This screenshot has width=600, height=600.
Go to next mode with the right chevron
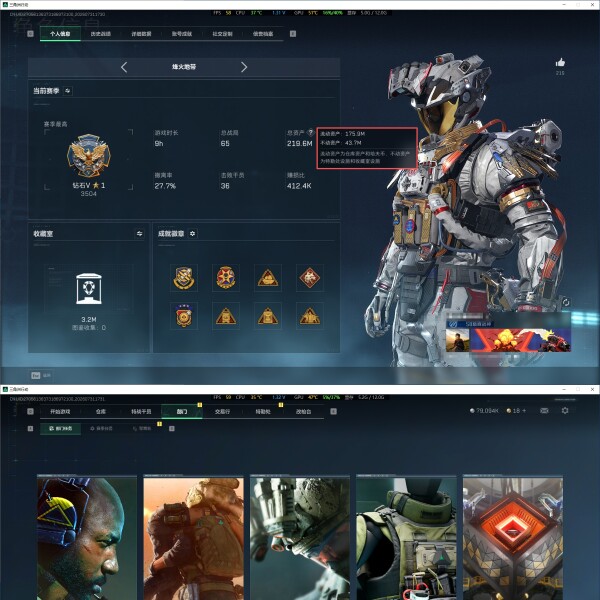point(244,67)
